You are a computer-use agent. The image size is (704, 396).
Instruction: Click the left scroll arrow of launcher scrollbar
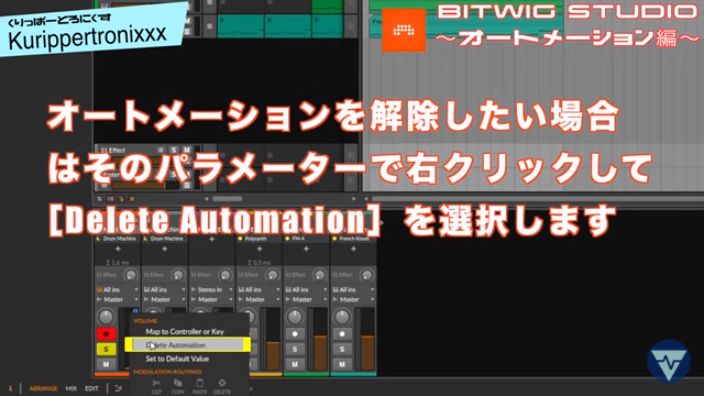[207, 198]
